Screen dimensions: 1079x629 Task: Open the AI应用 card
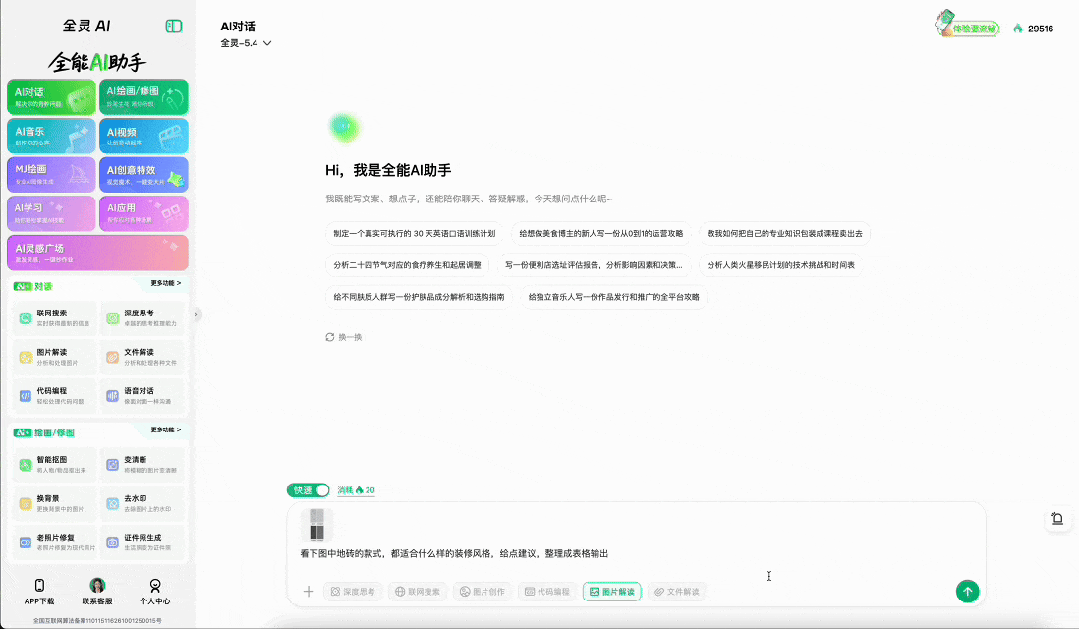144,213
